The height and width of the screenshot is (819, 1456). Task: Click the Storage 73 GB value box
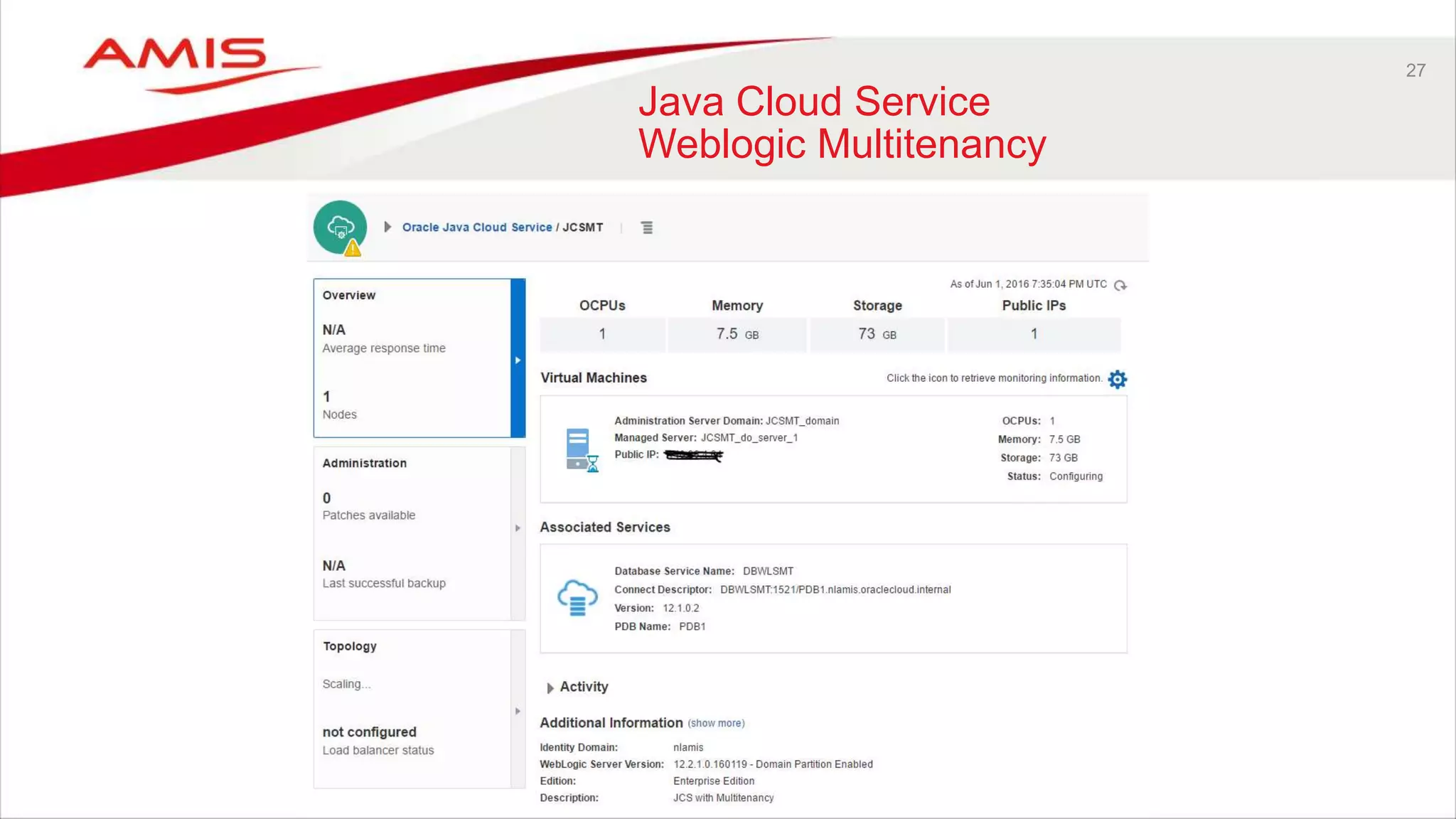[x=877, y=334]
